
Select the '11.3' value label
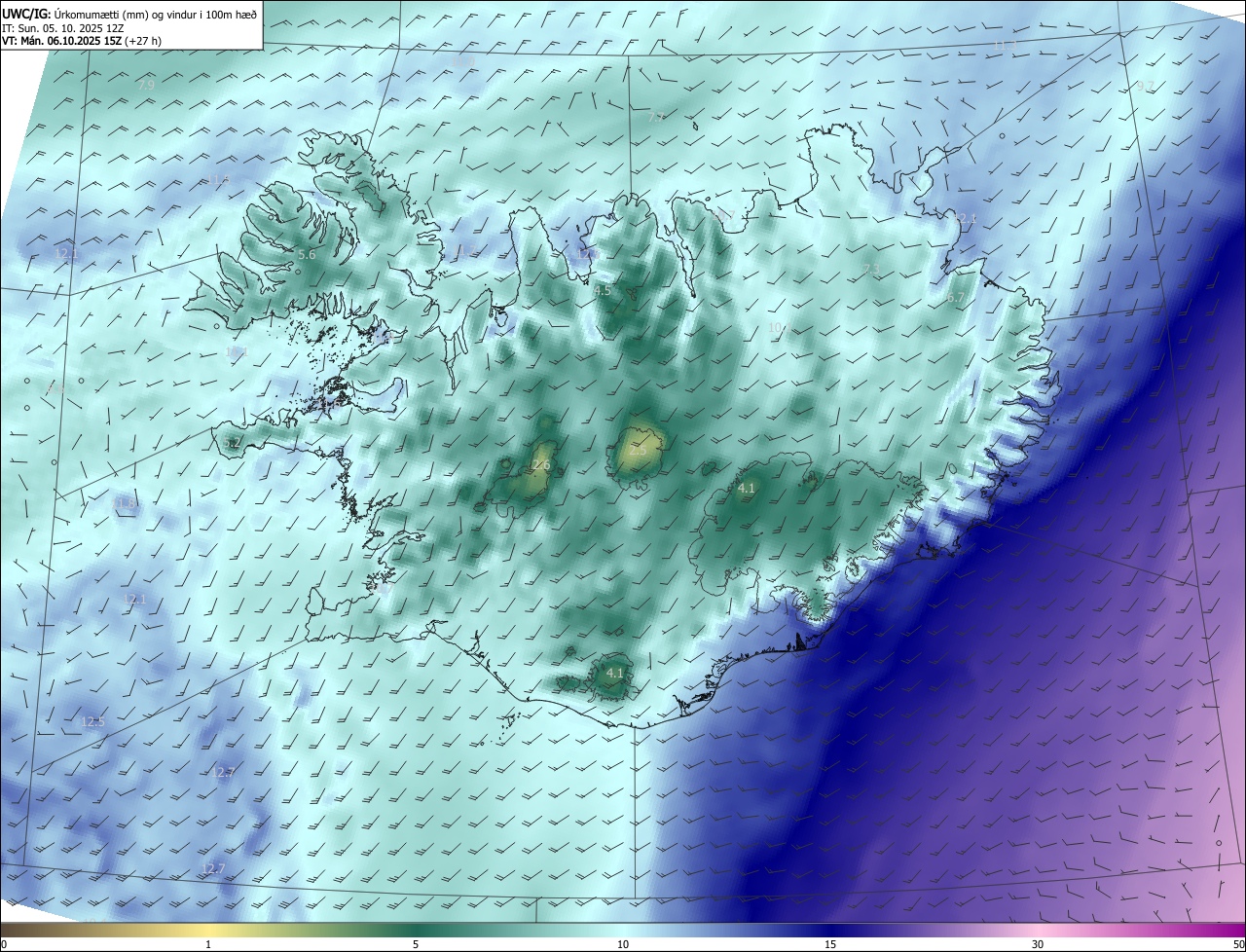tap(1004, 45)
